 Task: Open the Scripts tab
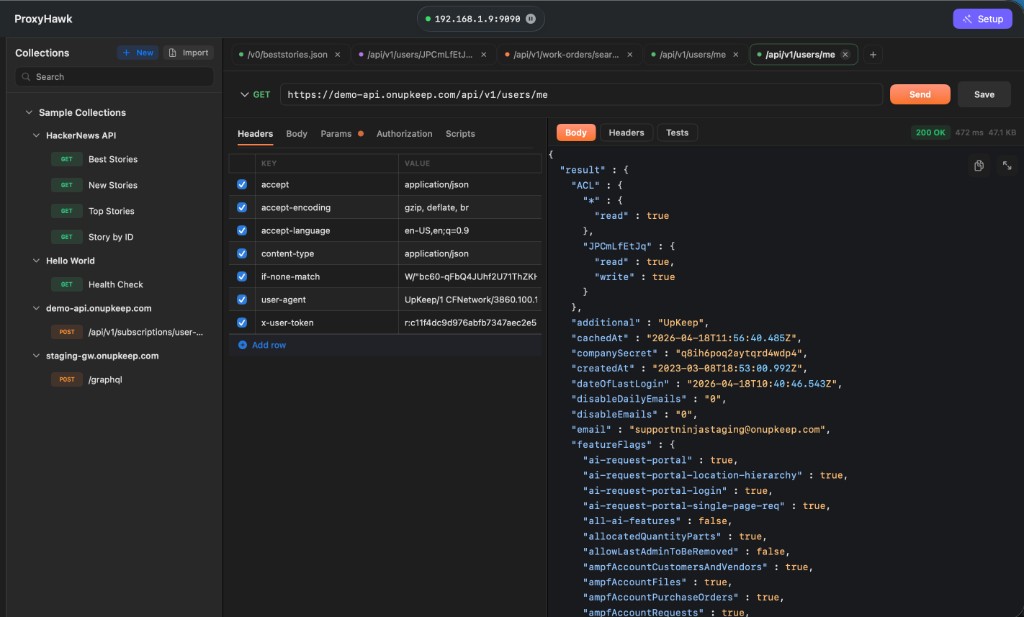coord(460,134)
